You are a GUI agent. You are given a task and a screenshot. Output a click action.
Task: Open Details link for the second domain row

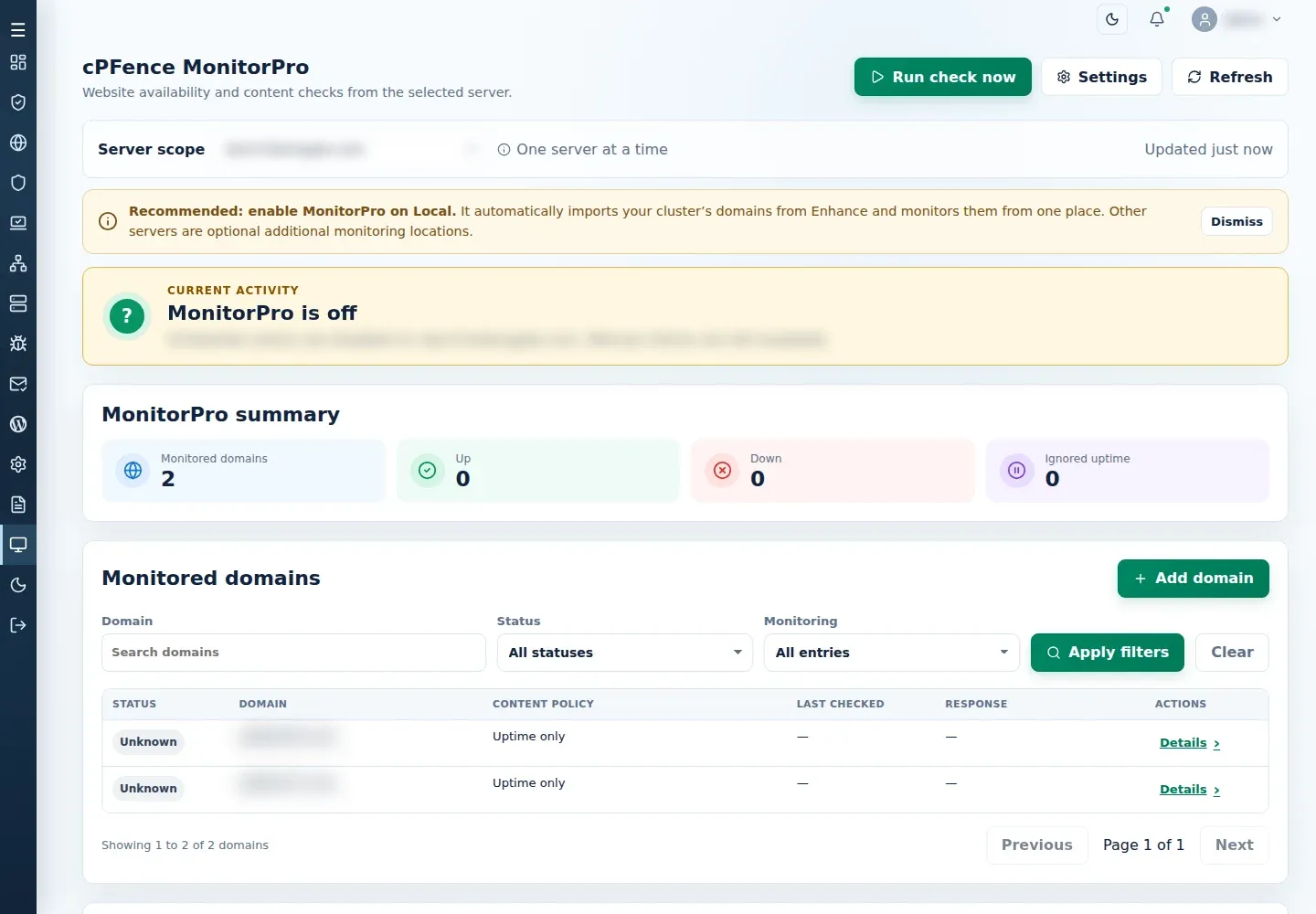(x=1190, y=790)
